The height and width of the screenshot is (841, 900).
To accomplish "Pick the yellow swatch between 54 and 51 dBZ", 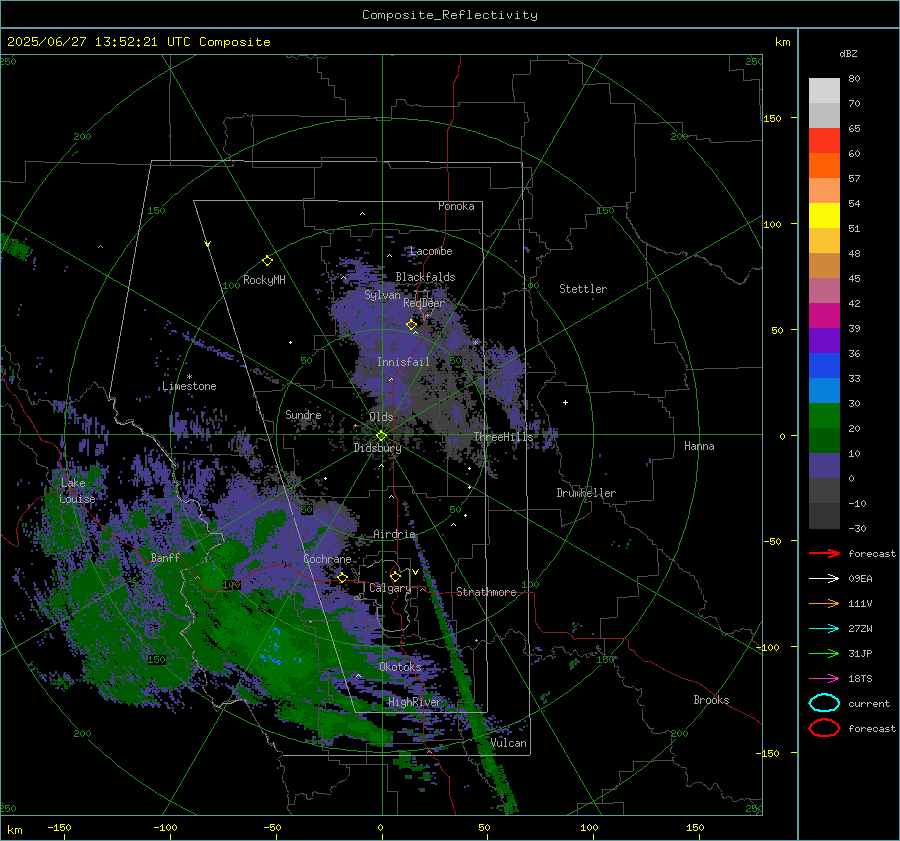I will click(824, 216).
